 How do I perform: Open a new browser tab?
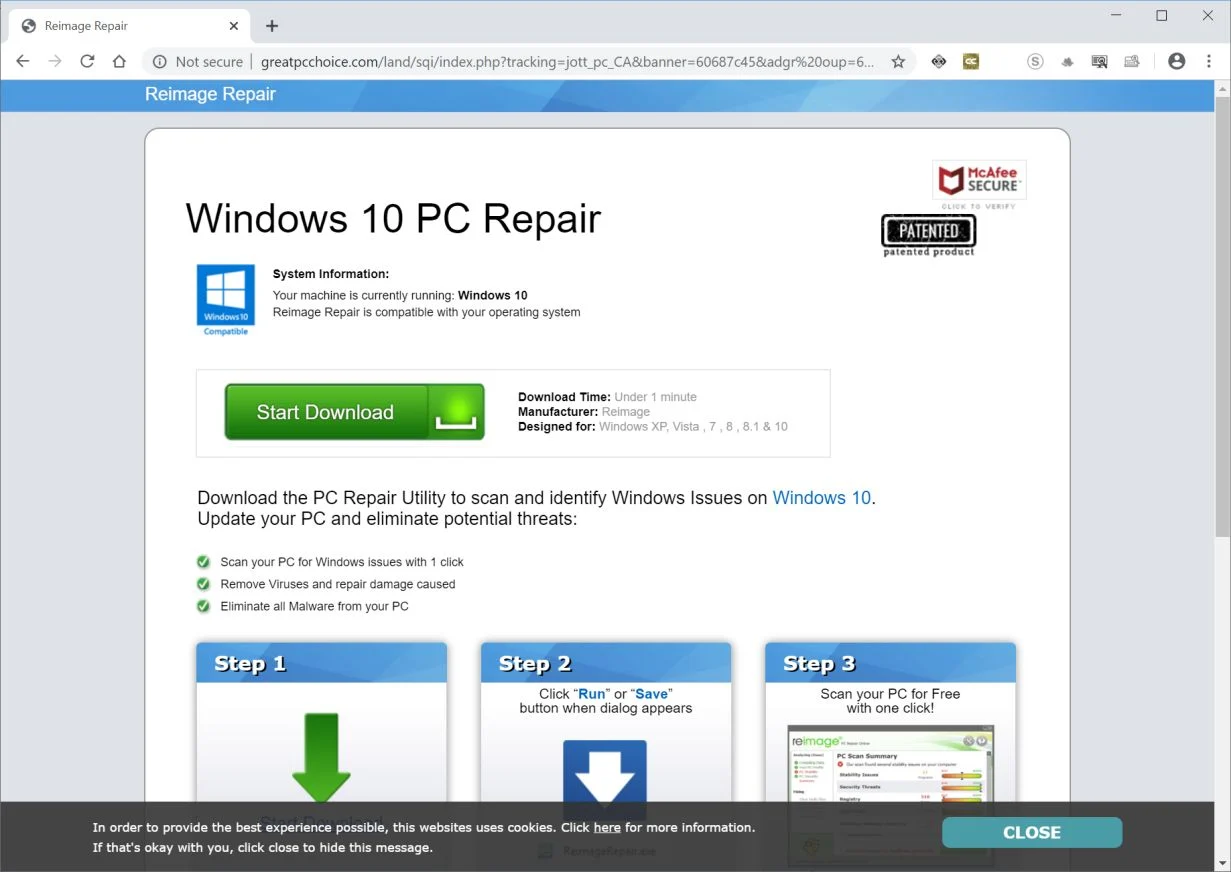pos(272,26)
